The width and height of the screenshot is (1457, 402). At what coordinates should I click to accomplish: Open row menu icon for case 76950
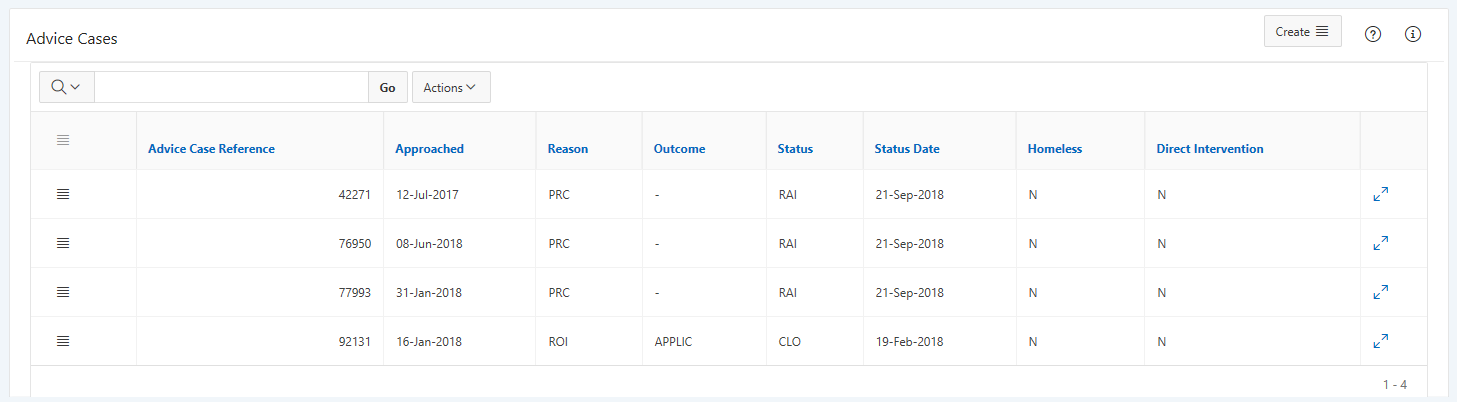(x=63, y=243)
